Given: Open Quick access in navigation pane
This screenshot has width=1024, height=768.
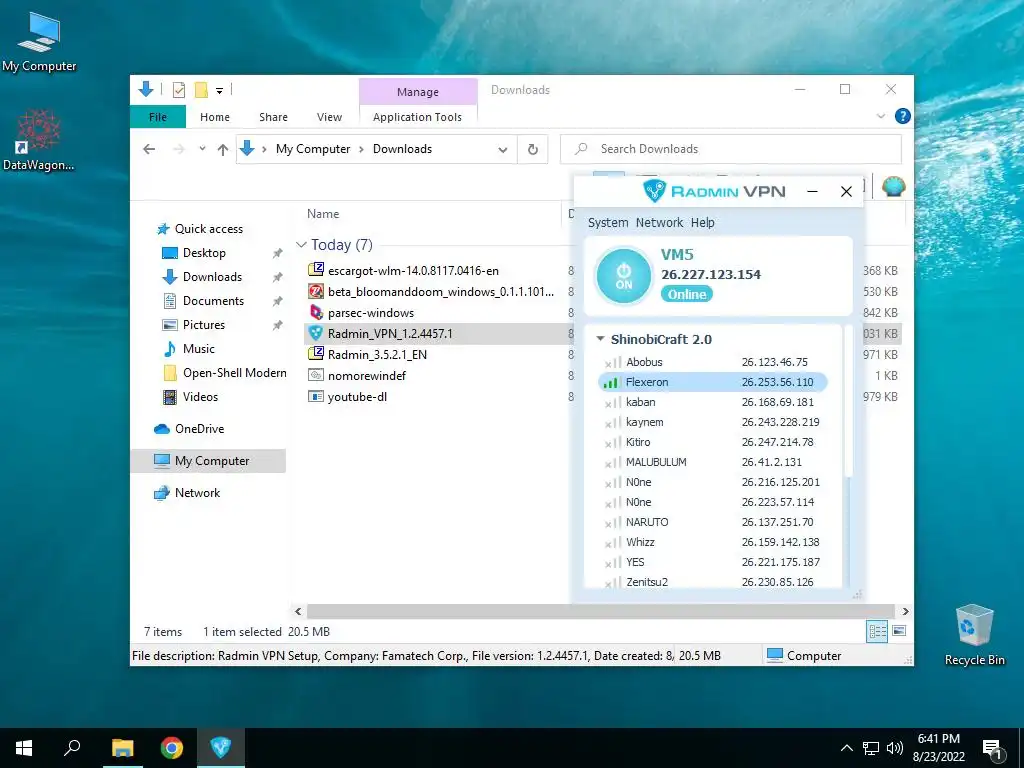Looking at the screenshot, I should point(208,229).
